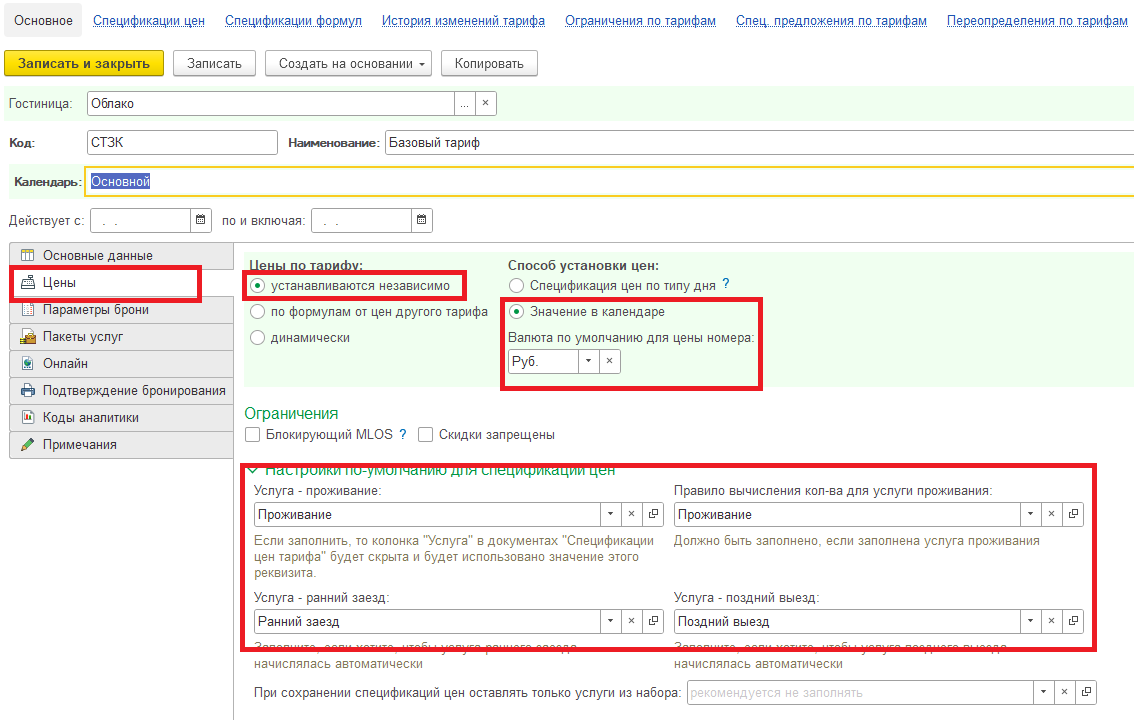Open 'Спецификации цен' link
Image resolution: width=1134 pixels, height=720 pixels.
click(149, 21)
